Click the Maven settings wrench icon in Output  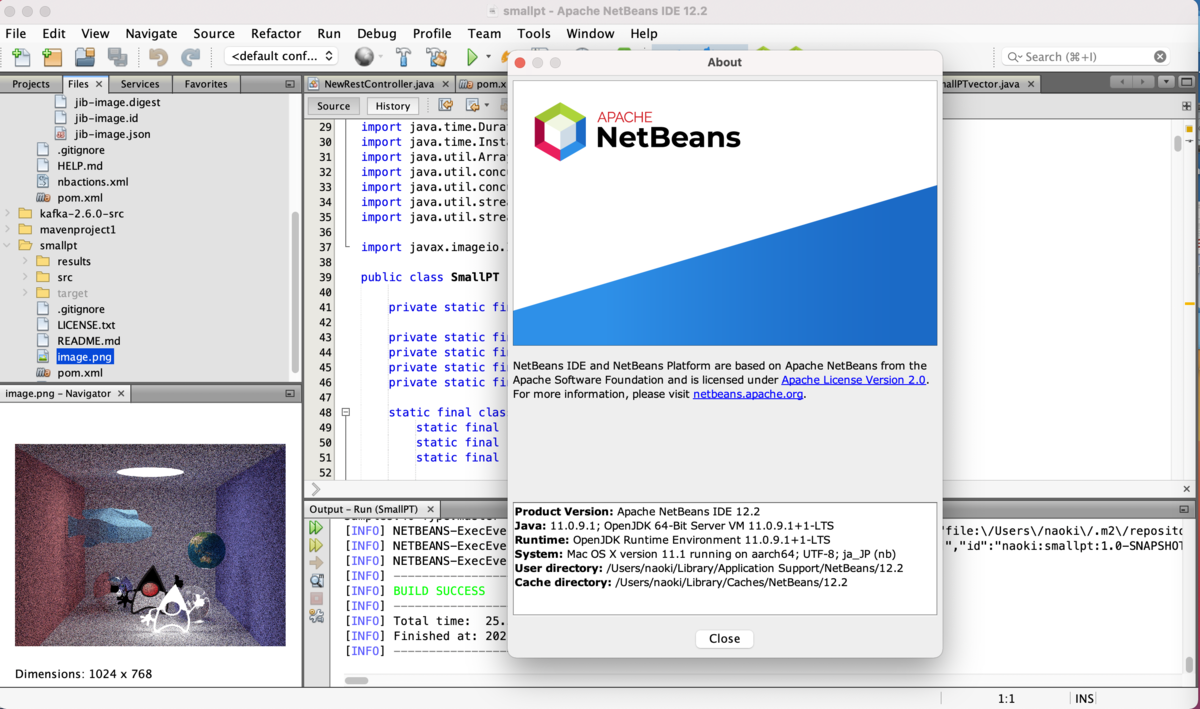(x=316, y=616)
